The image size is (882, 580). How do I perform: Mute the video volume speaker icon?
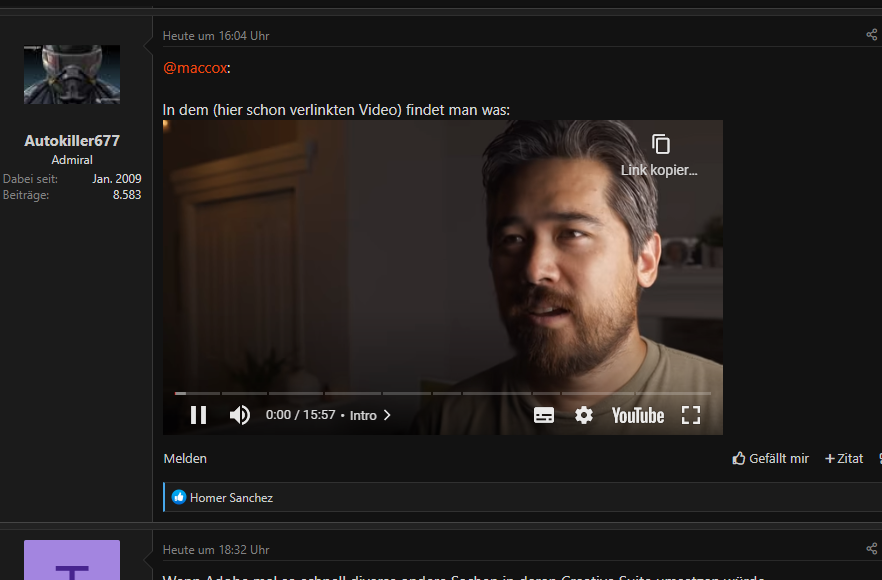(240, 414)
